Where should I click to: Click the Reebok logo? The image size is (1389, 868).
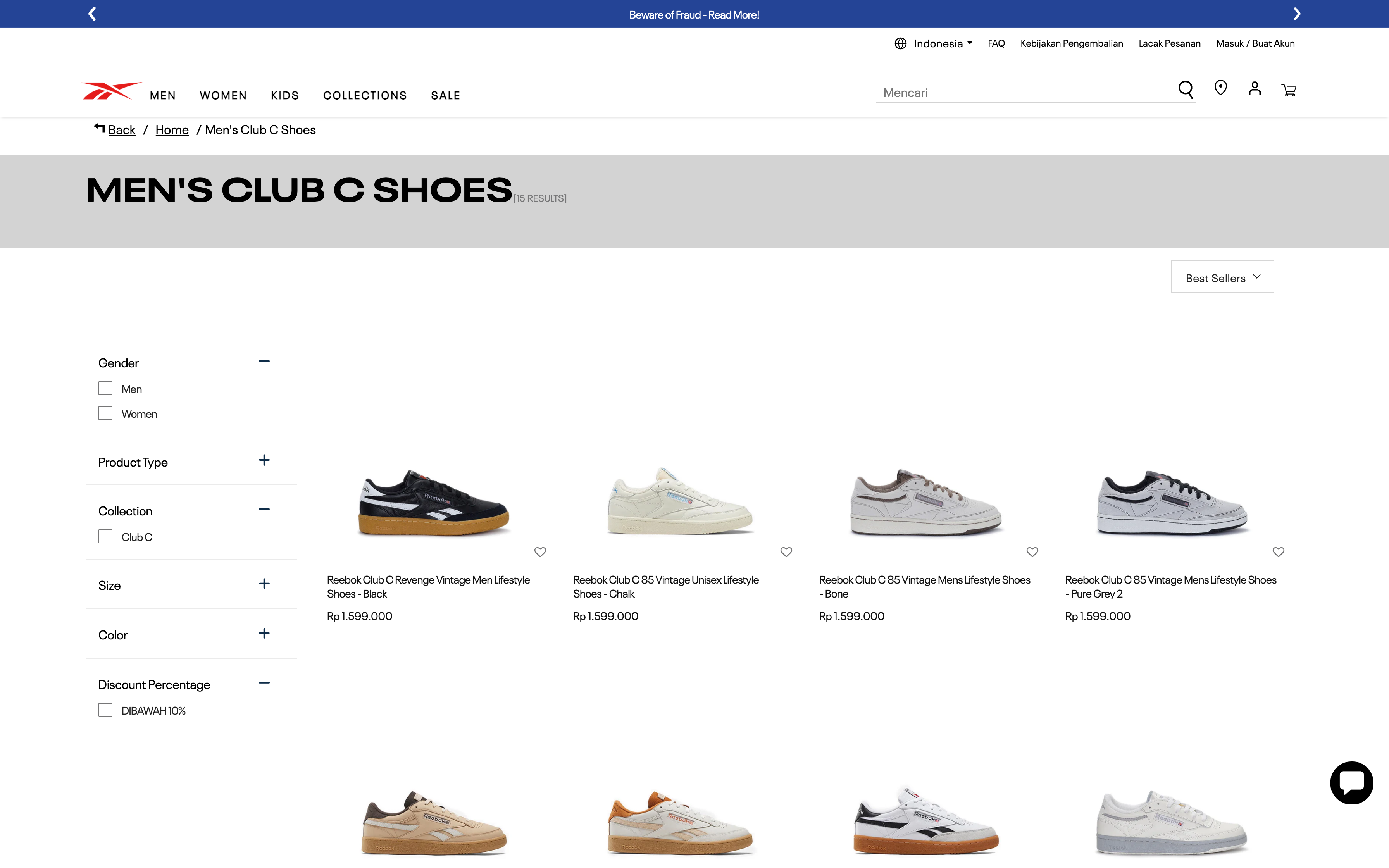pos(111,91)
